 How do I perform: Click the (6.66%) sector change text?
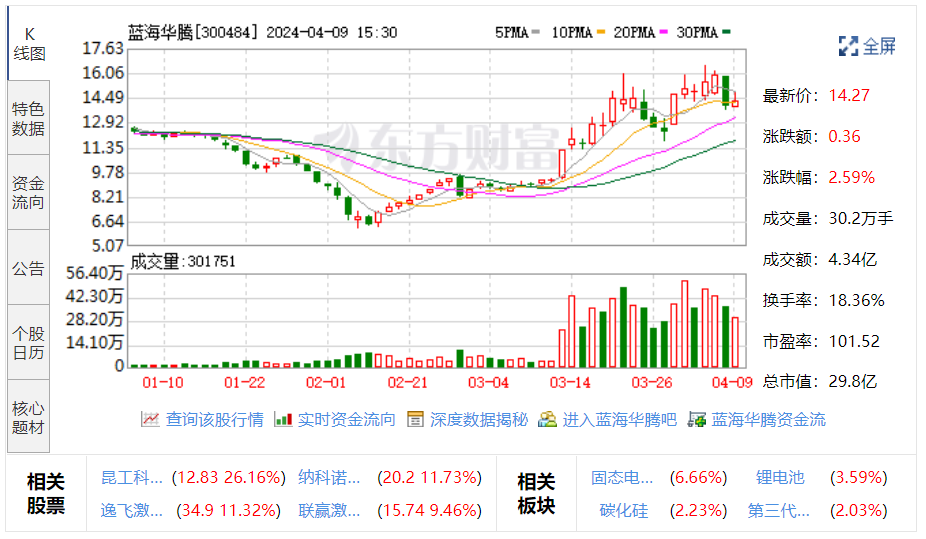699,477
